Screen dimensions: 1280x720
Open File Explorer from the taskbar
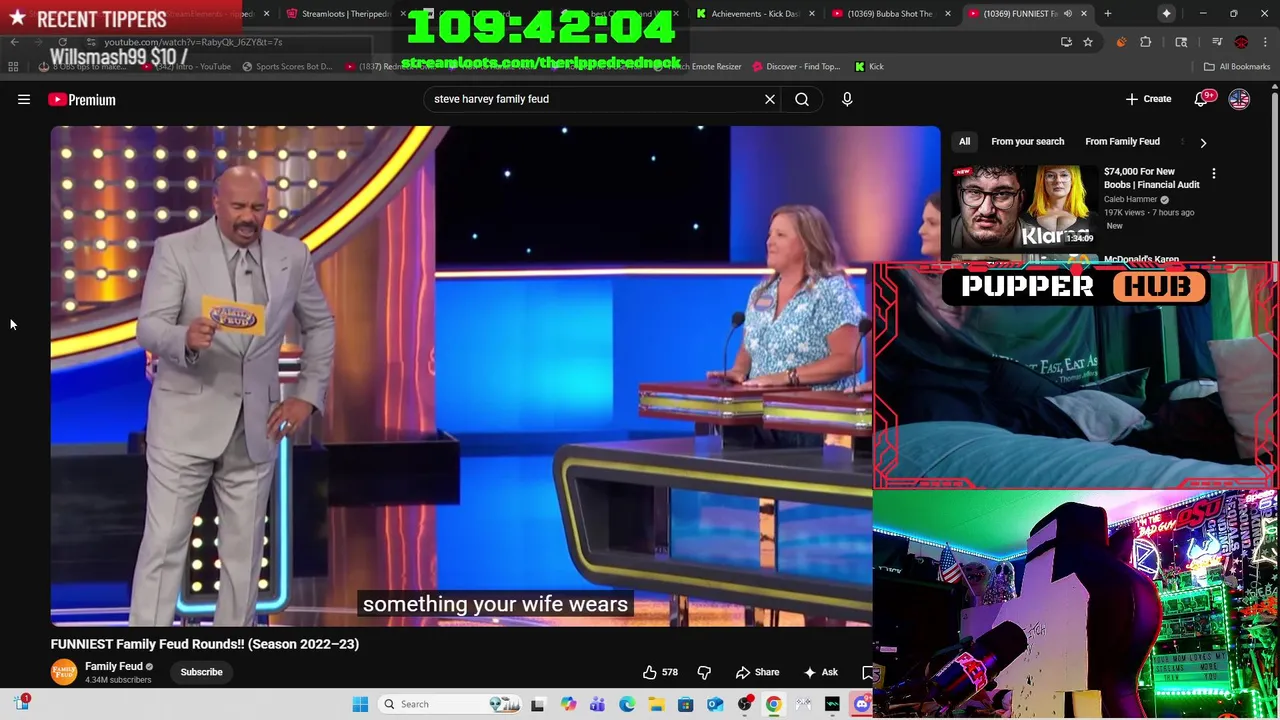pyautogui.click(x=656, y=704)
